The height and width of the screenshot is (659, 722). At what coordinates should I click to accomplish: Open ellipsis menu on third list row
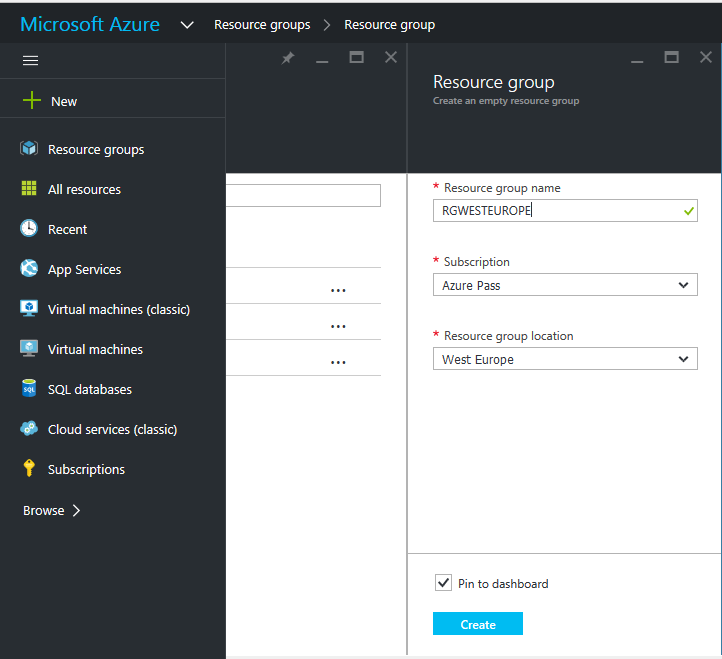pyautogui.click(x=338, y=362)
